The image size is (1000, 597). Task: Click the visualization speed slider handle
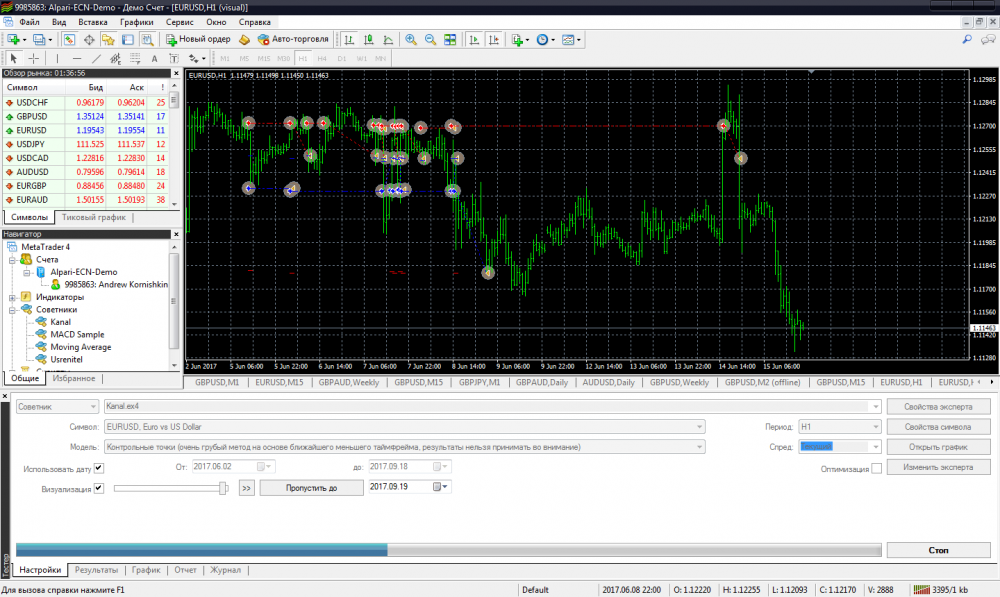pyautogui.click(x=223, y=489)
